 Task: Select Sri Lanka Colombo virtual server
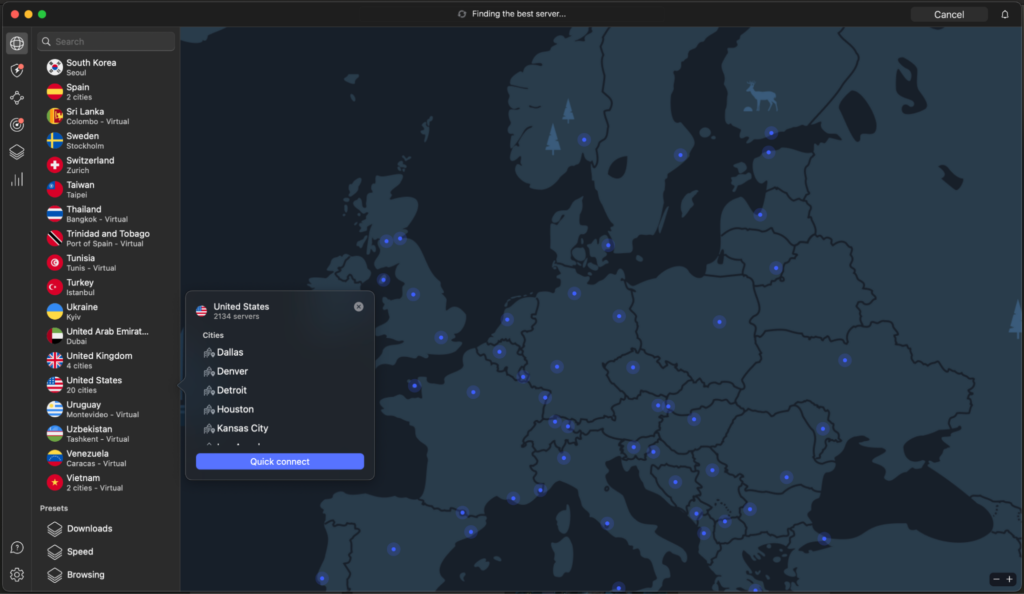pyautogui.click(x=108, y=116)
